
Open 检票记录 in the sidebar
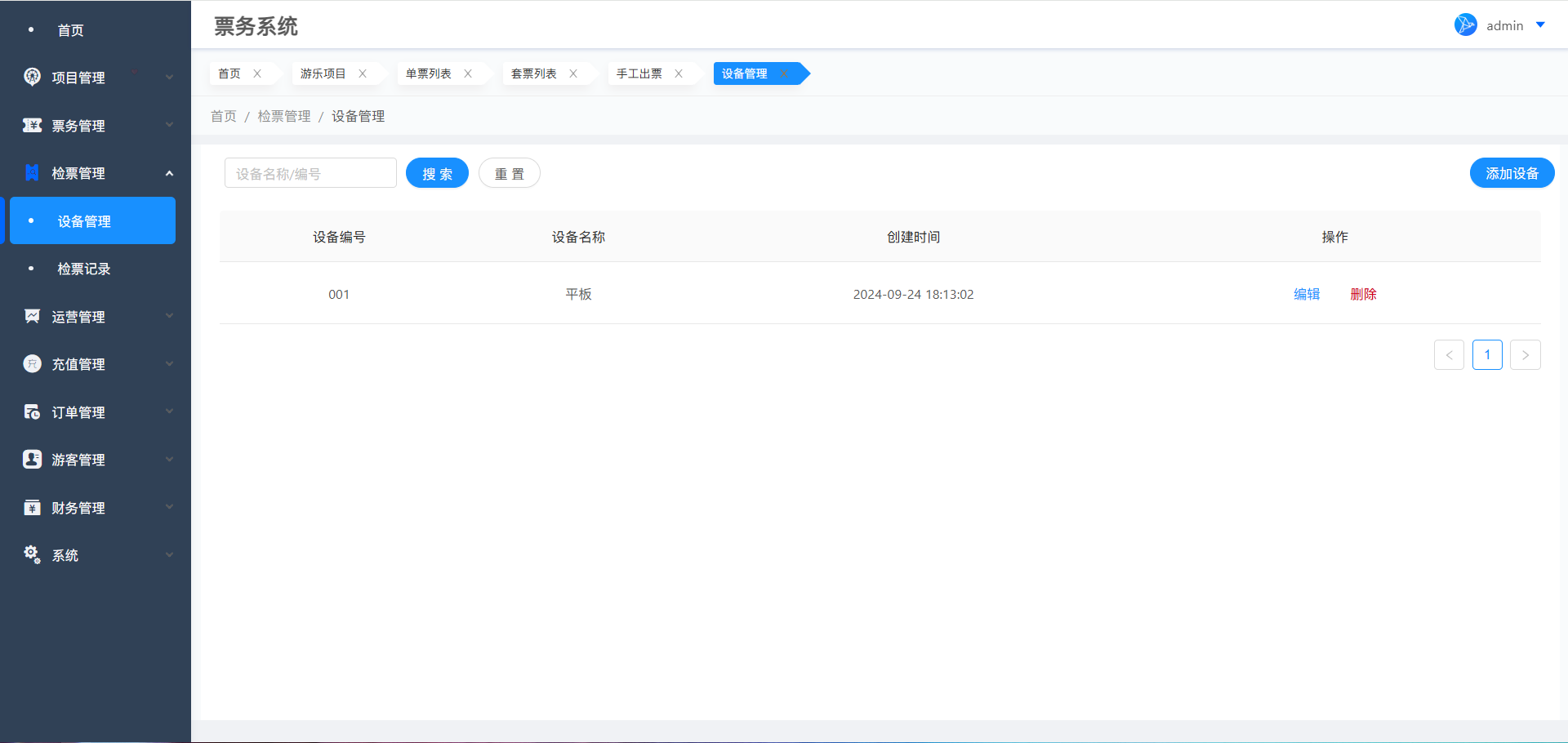pos(84,269)
